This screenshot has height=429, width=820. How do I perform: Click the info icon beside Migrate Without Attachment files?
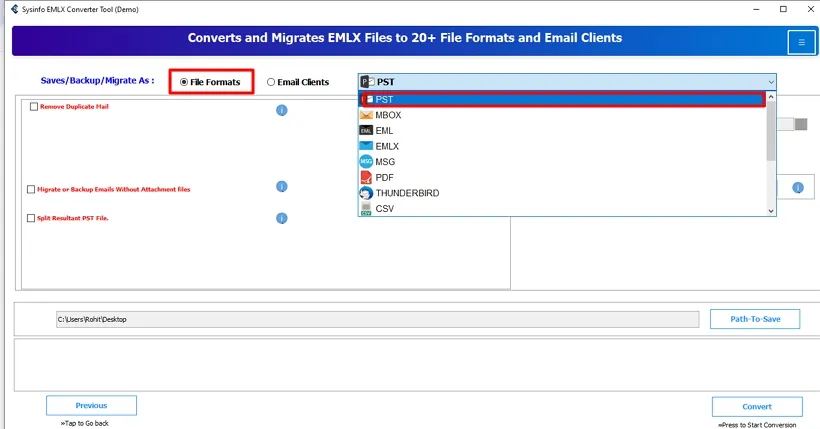tap(281, 187)
